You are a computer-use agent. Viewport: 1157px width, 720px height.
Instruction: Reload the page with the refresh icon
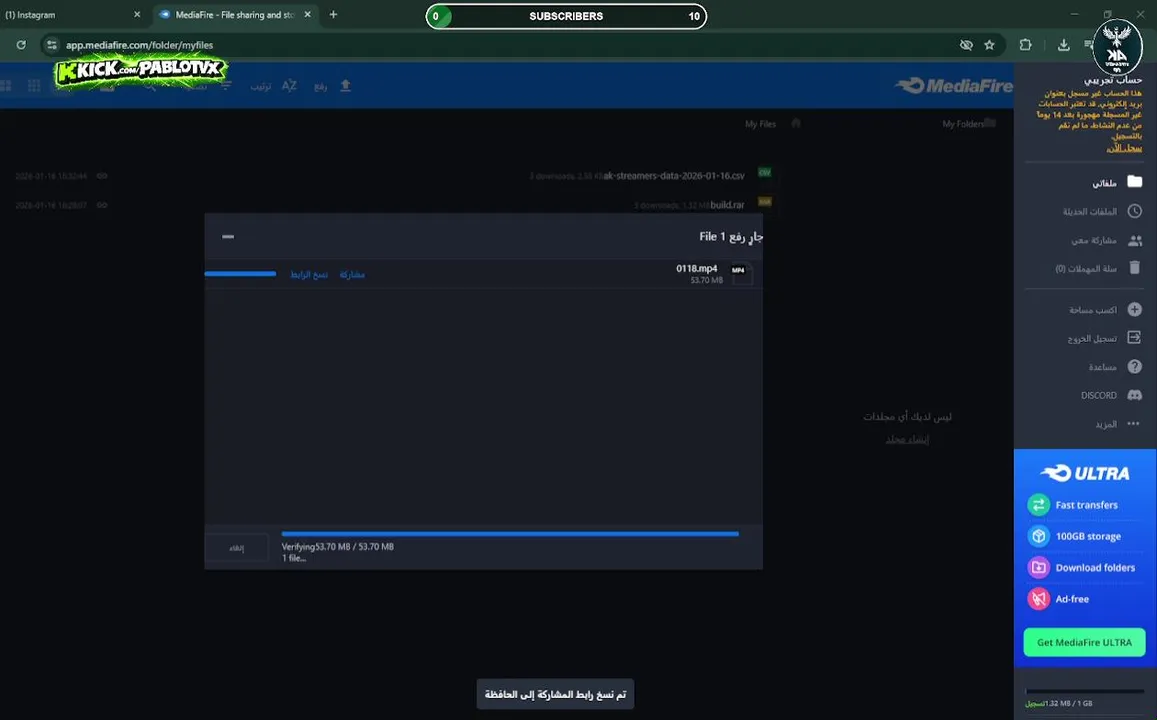pos(21,45)
